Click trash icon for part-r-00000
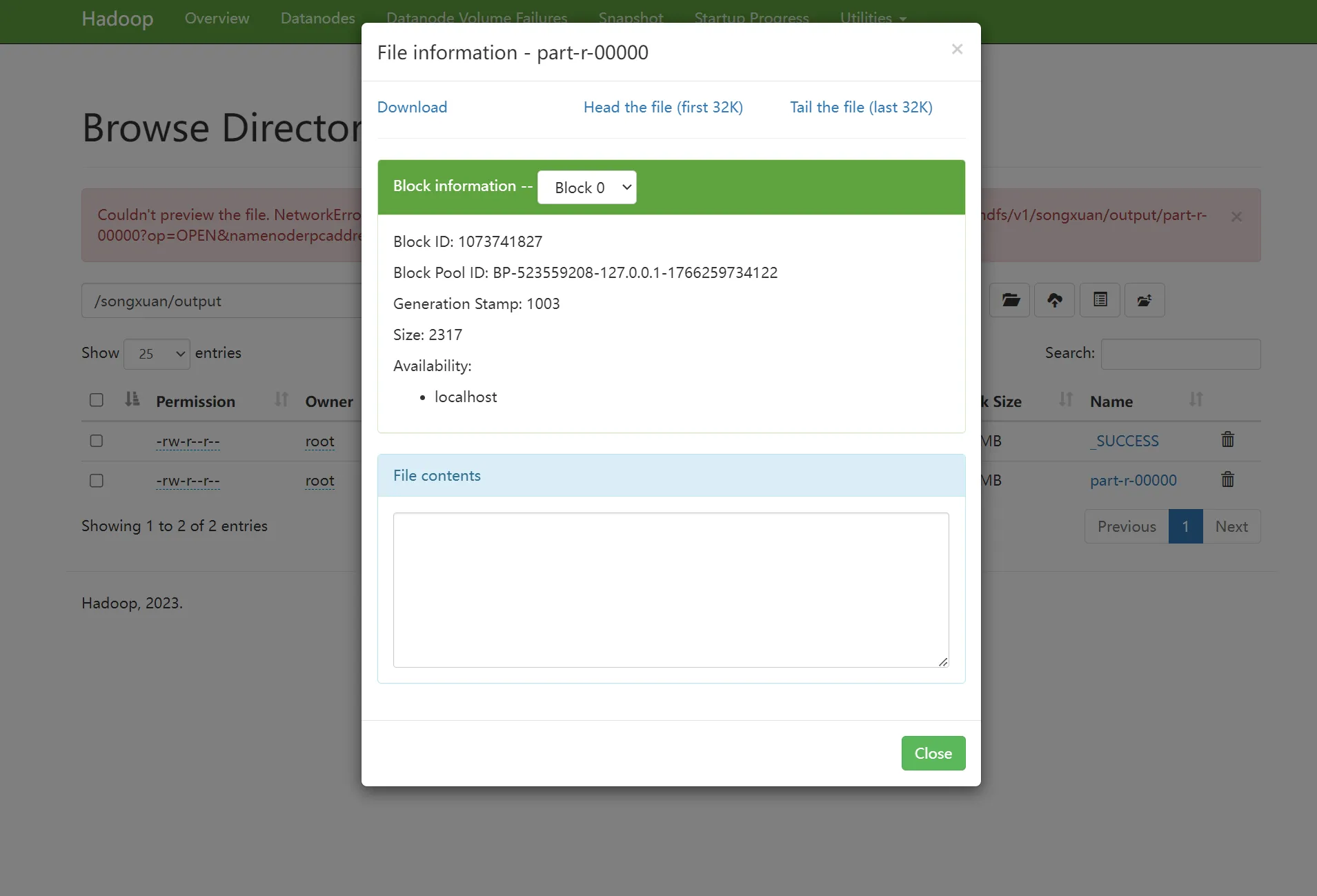This screenshot has width=1317, height=896. click(1227, 479)
